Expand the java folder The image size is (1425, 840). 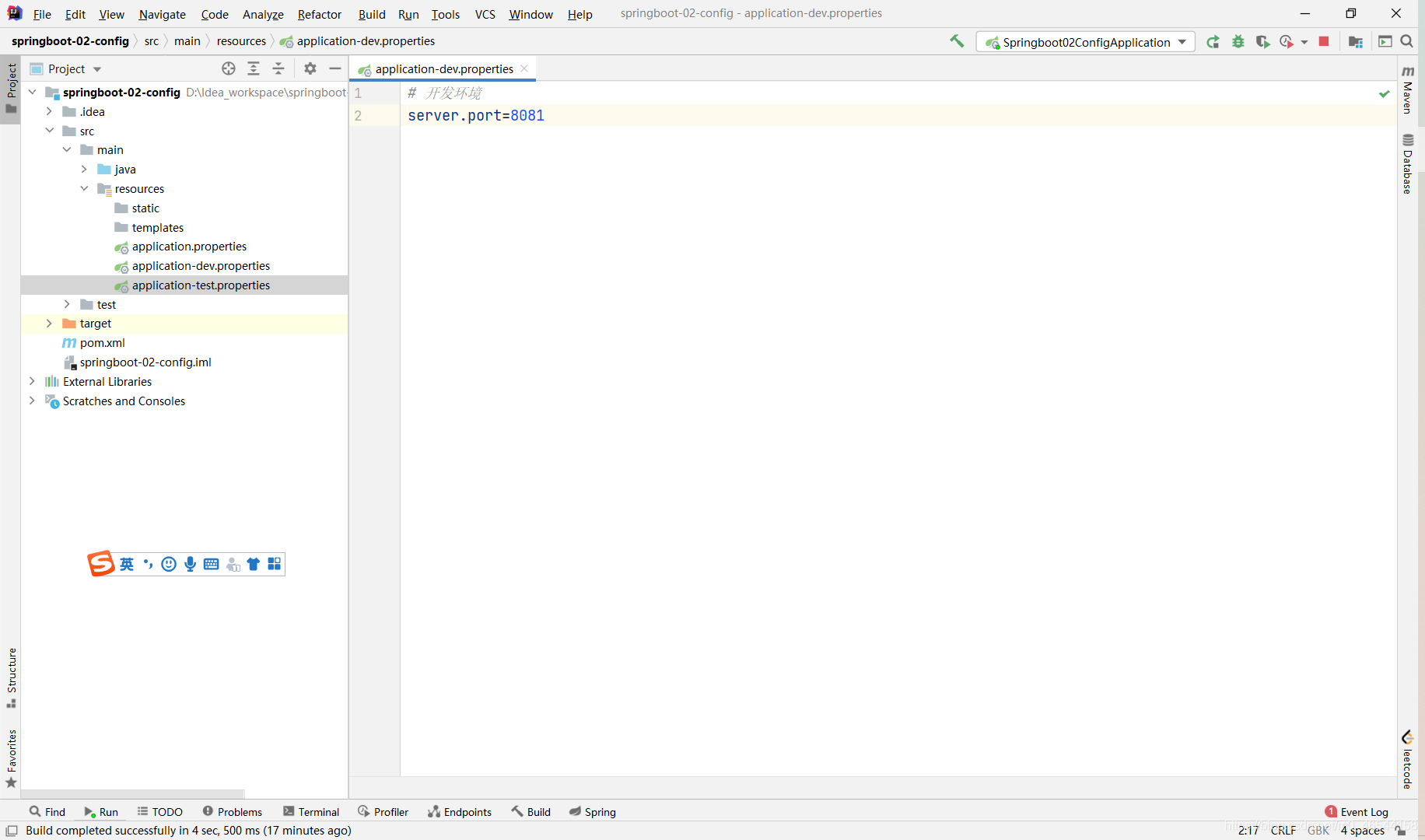[84, 169]
